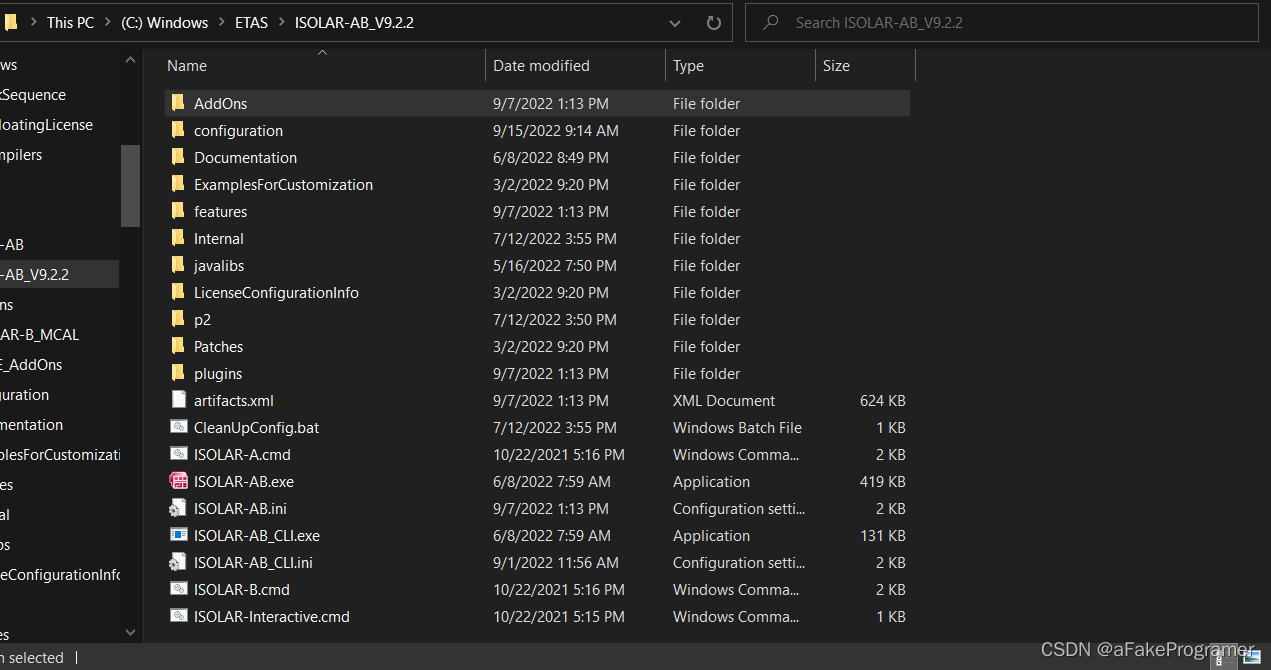1271x670 pixels.
Task: Click the ISOLAR-Interactive.cmd file icon
Action: tap(179, 616)
